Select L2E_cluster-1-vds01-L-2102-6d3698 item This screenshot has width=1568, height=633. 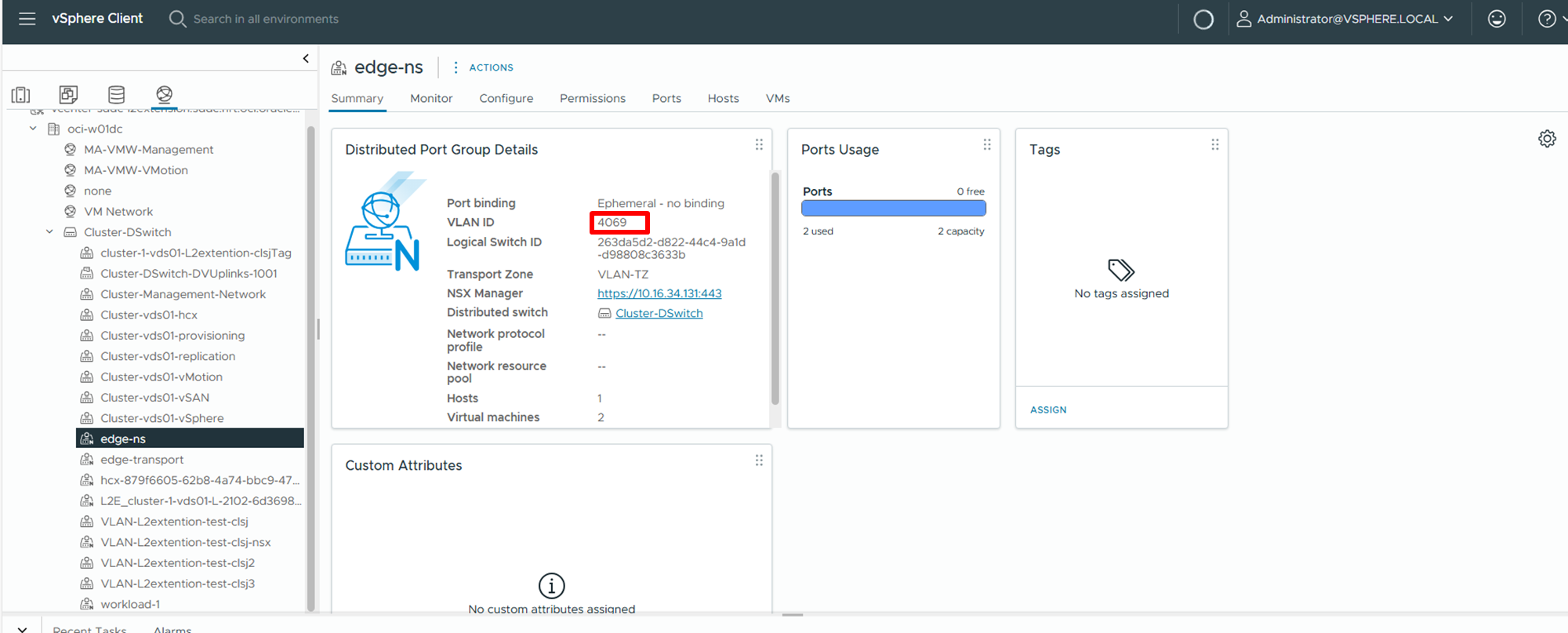tap(200, 500)
